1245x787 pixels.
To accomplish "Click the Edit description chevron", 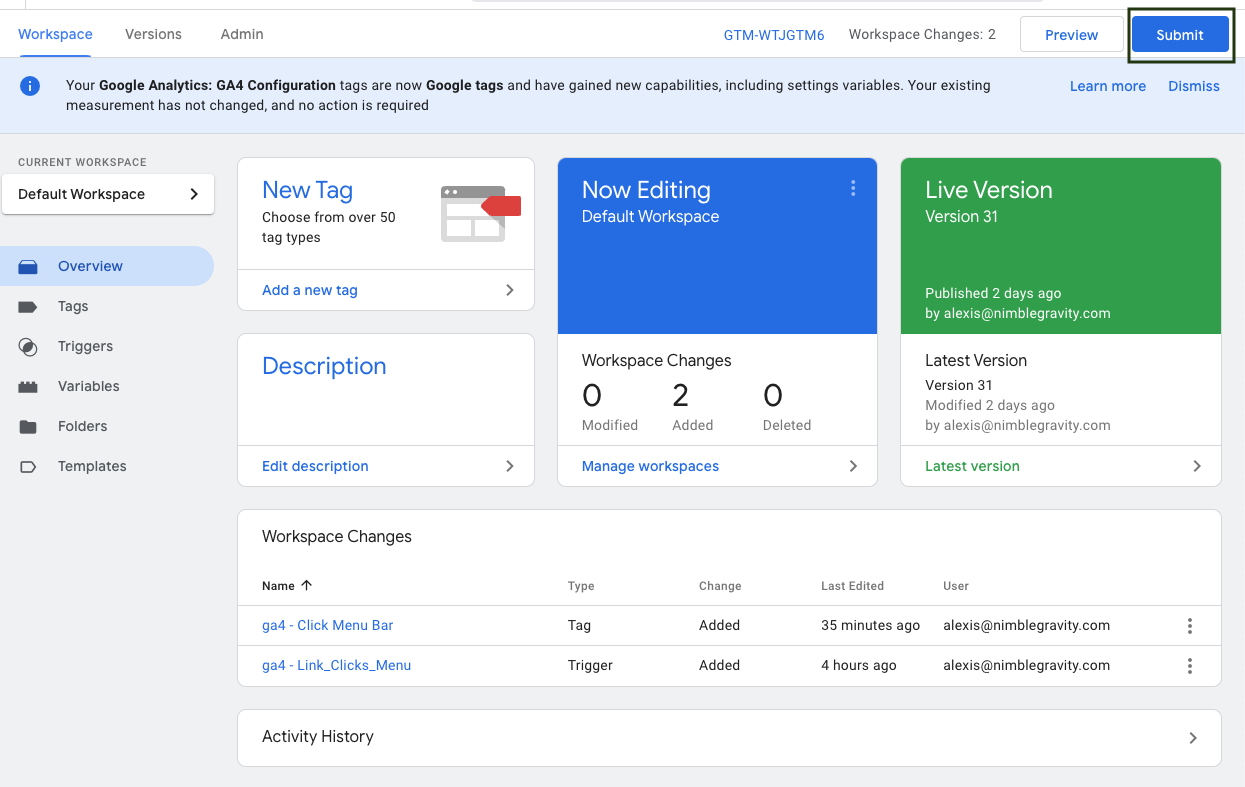I will pyautogui.click(x=510, y=466).
